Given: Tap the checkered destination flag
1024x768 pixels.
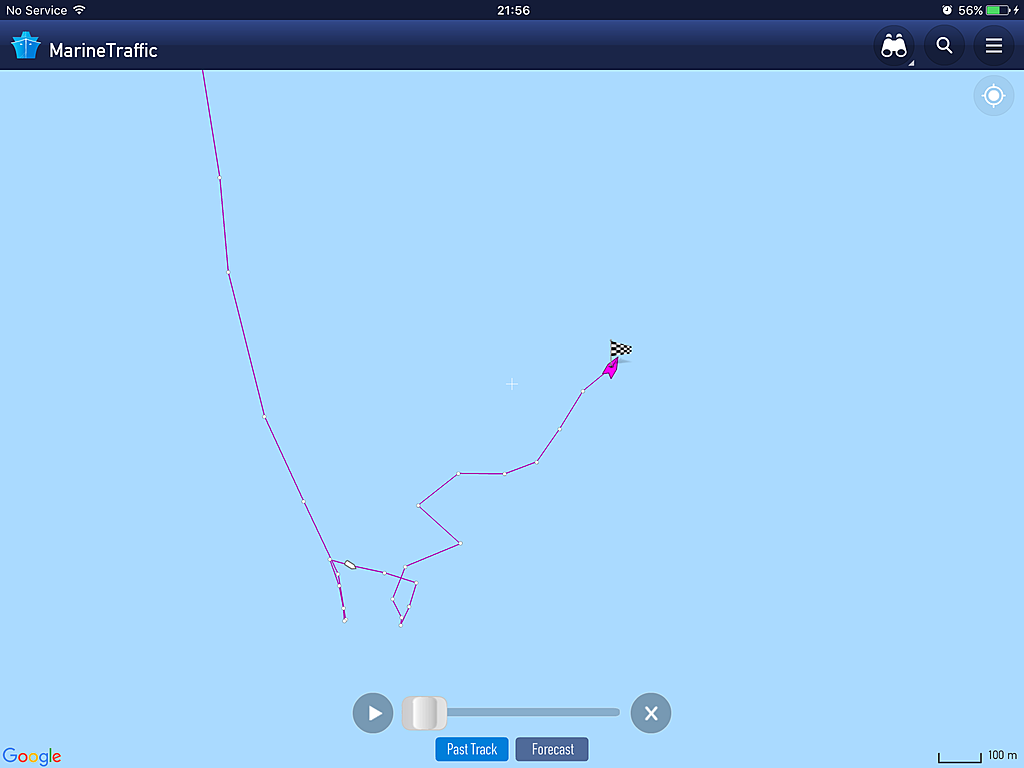Looking at the screenshot, I should pos(620,349).
